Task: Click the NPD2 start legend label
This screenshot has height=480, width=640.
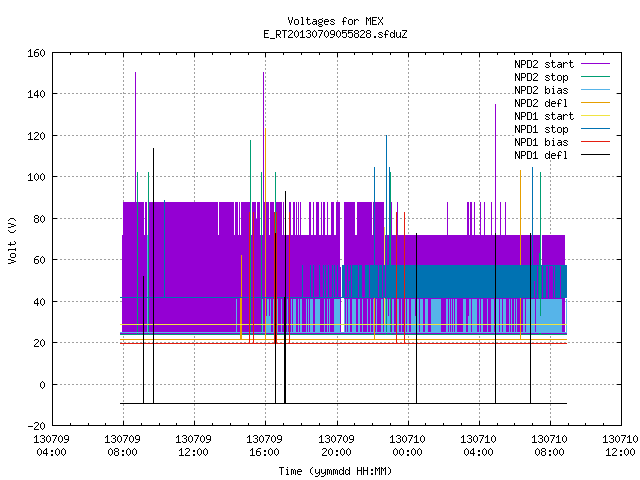Action: pyautogui.click(x=544, y=64)
